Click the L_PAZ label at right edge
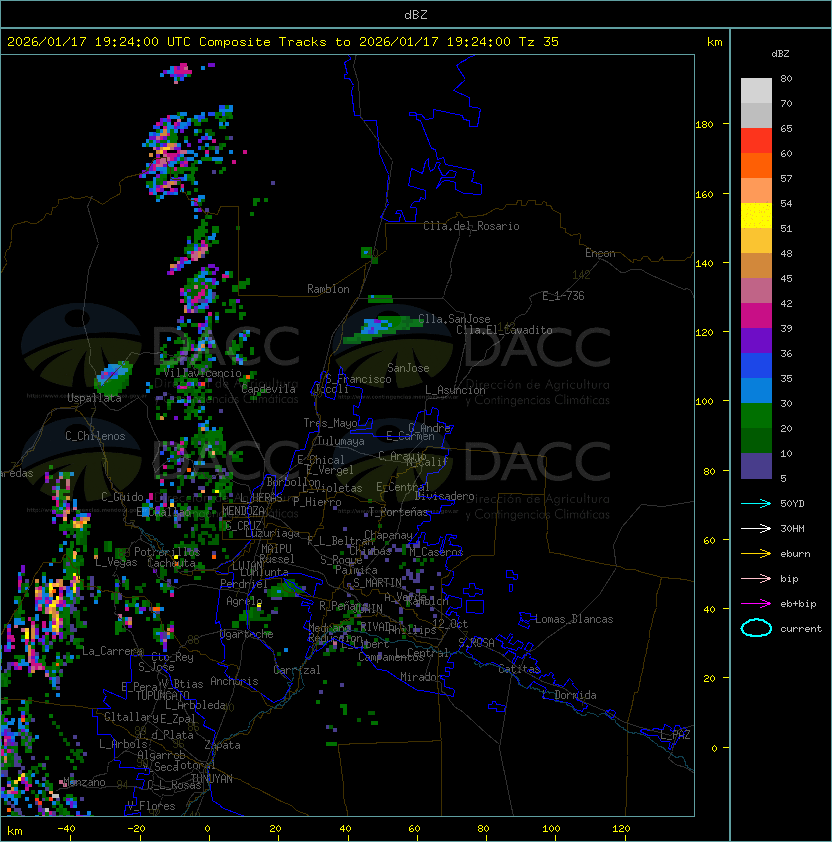The image size is (832, 842). pyautogui.click(x=675, y=735)
